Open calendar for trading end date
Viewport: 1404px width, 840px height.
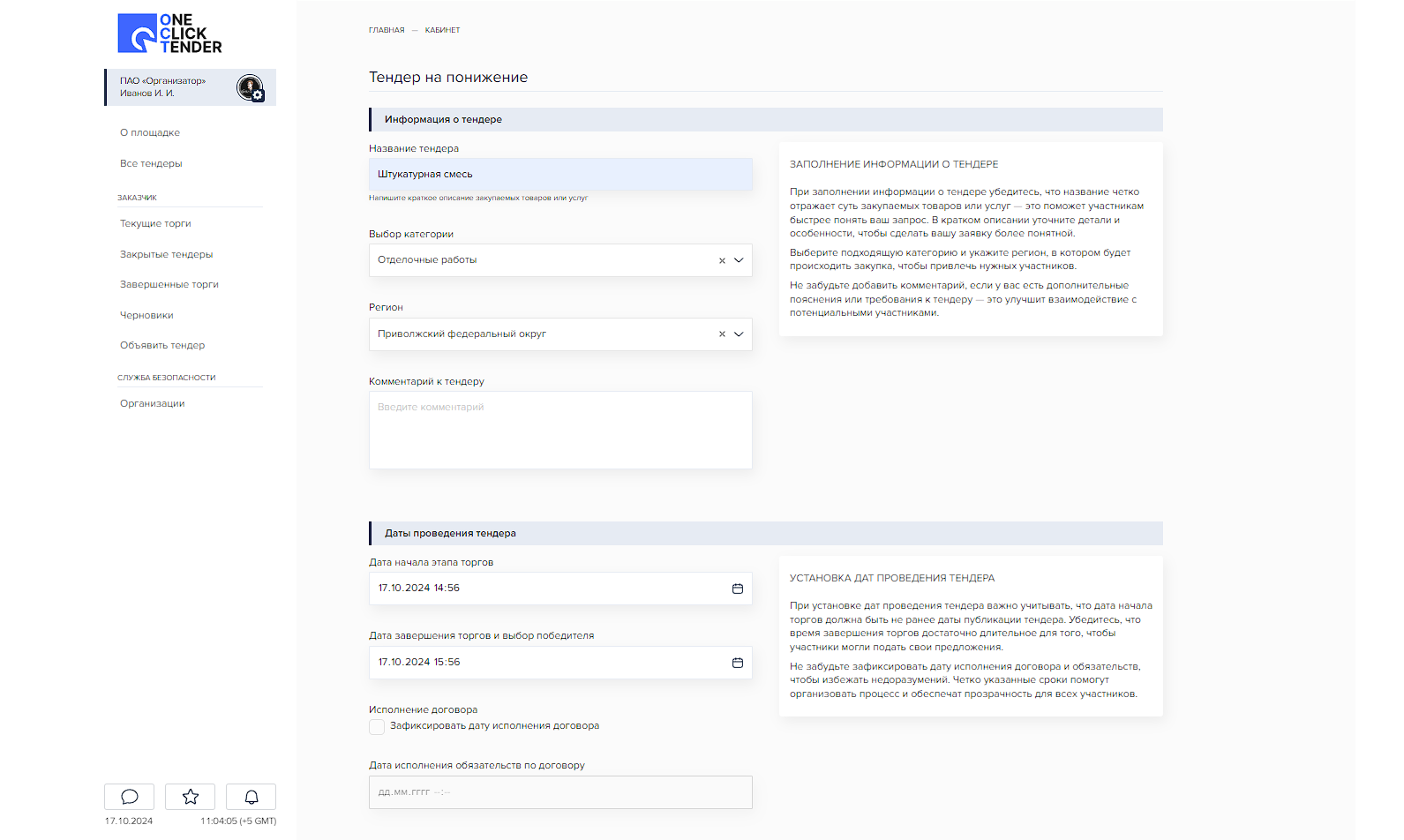pos(737,663)
